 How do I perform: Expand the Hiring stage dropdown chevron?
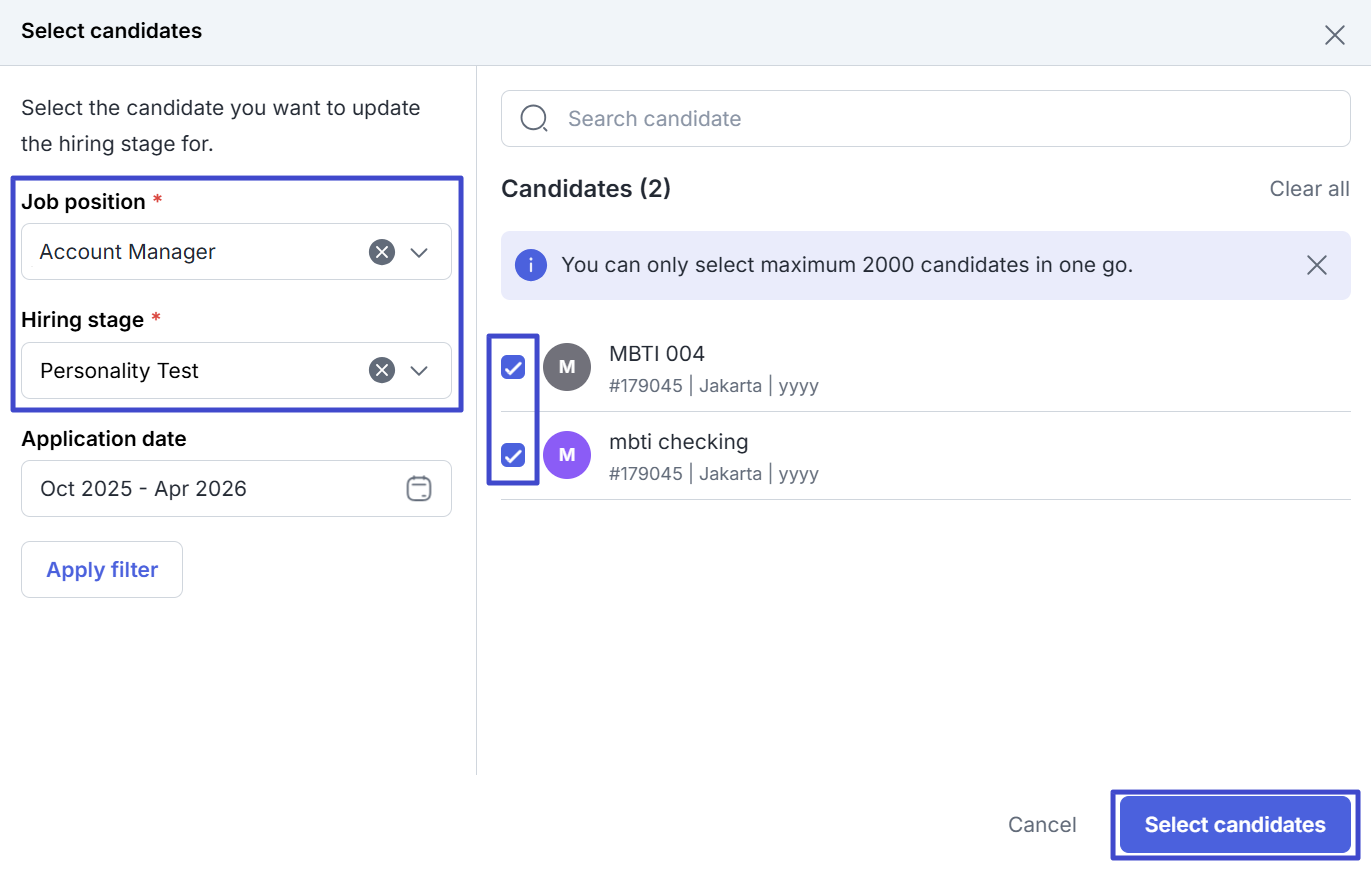419,371
